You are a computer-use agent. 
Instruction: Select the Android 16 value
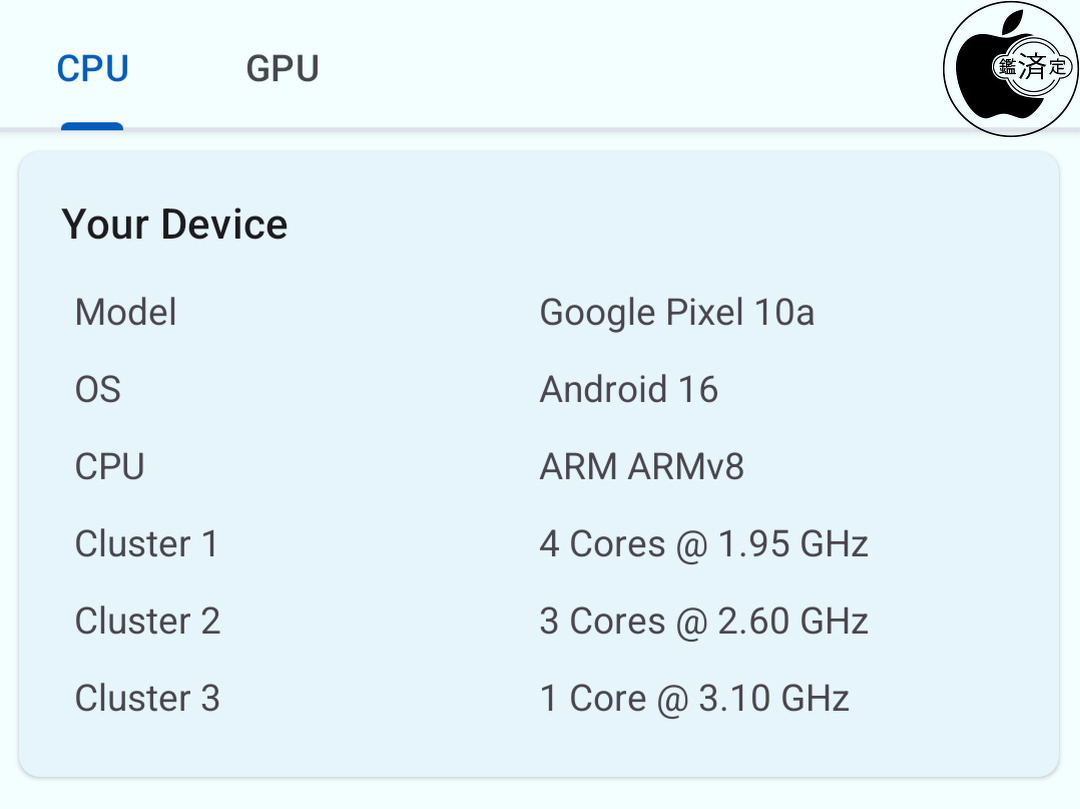pyautogui.click(x=628, y=390)
